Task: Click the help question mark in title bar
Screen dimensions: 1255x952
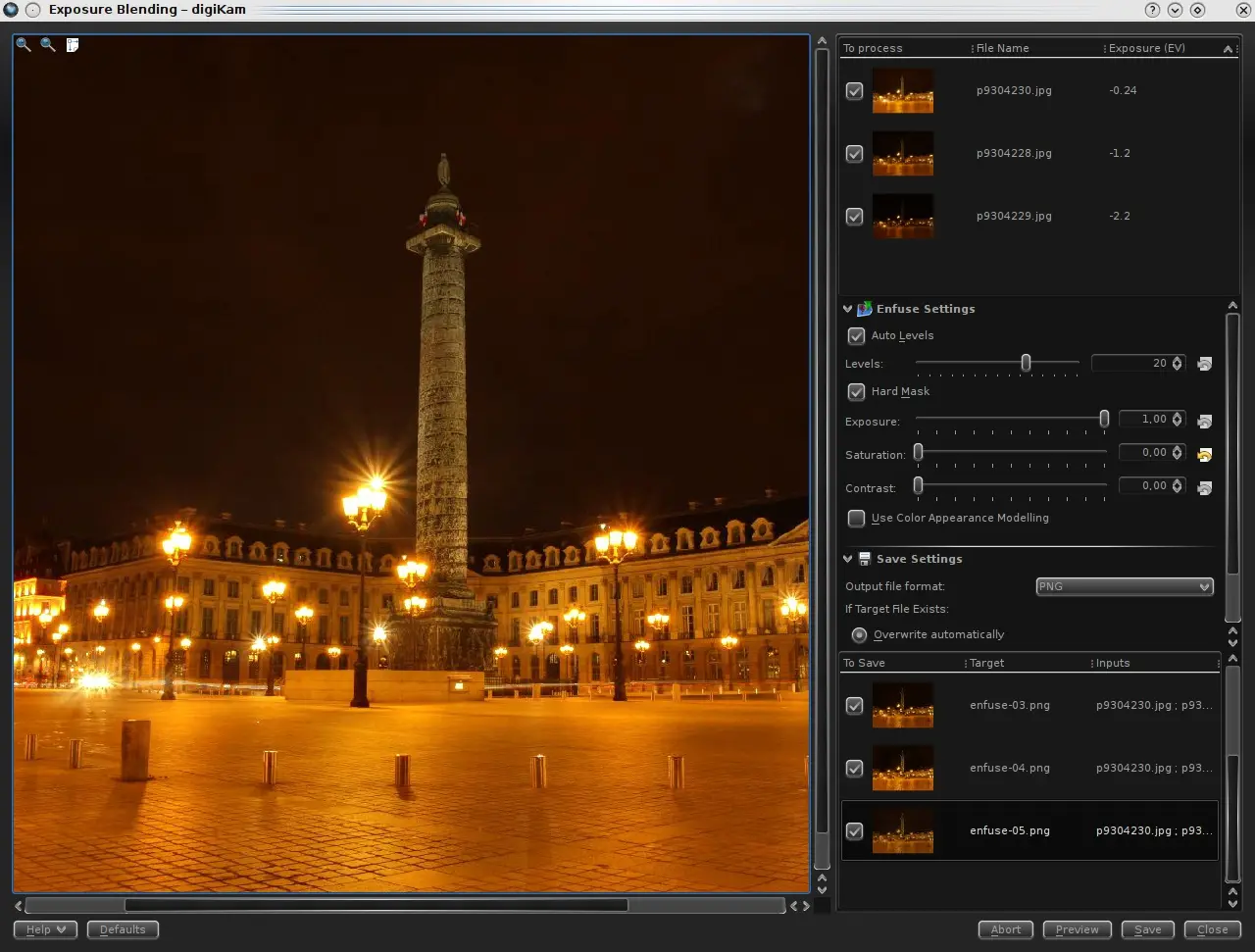Action: click(1152, 10)
